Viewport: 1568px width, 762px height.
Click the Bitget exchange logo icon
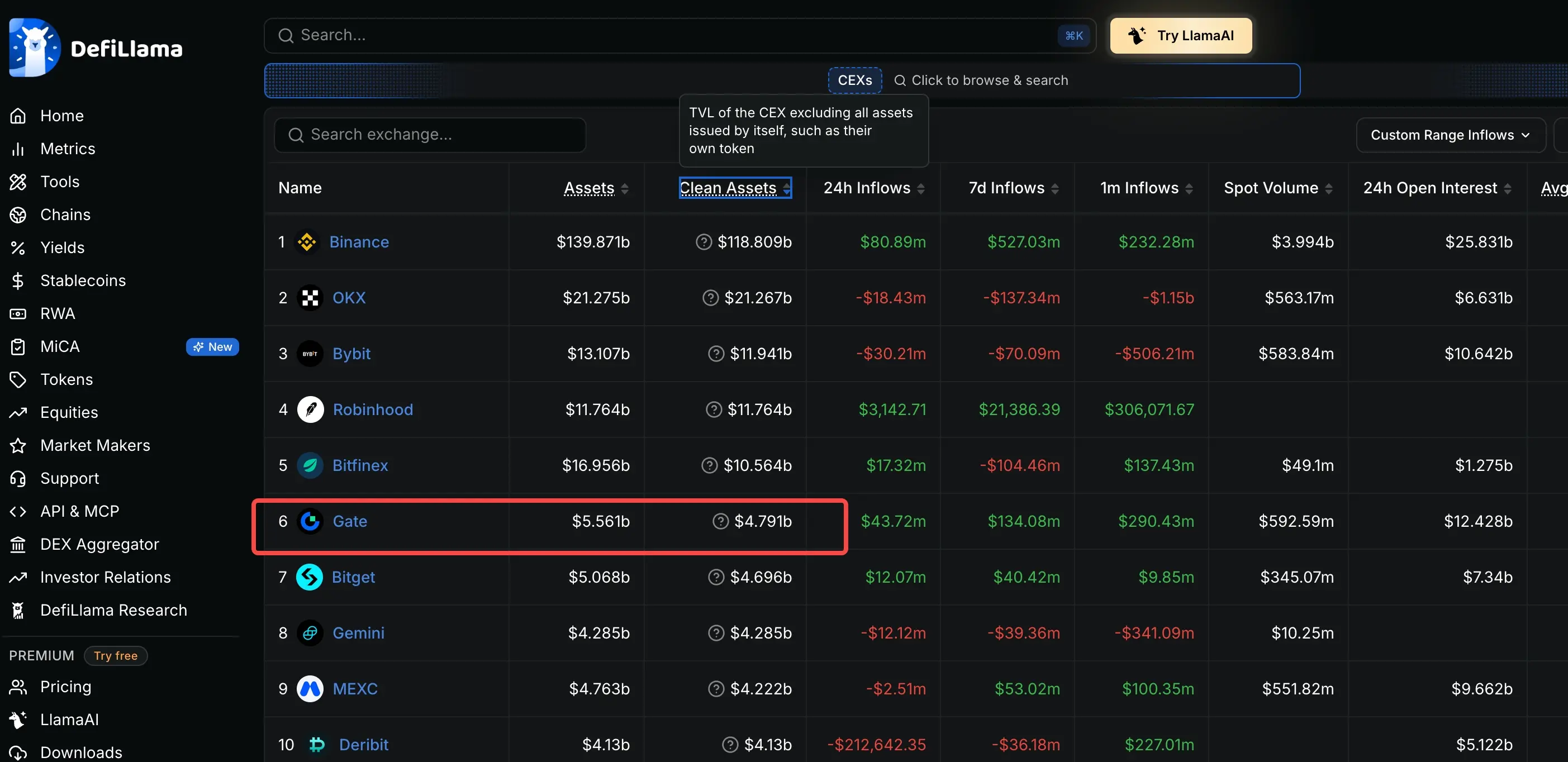(x=309, y=577)
